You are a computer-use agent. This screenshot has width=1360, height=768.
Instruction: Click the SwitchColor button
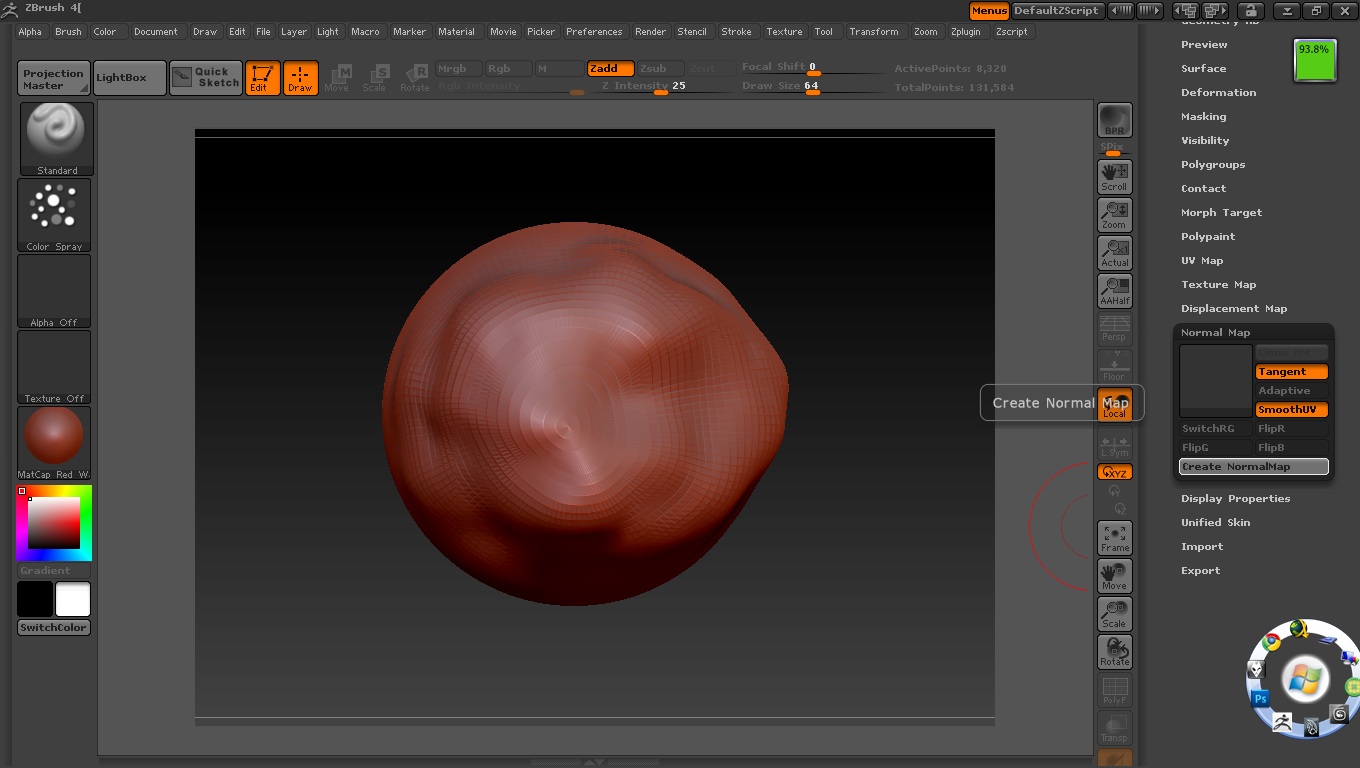[54, 628]
